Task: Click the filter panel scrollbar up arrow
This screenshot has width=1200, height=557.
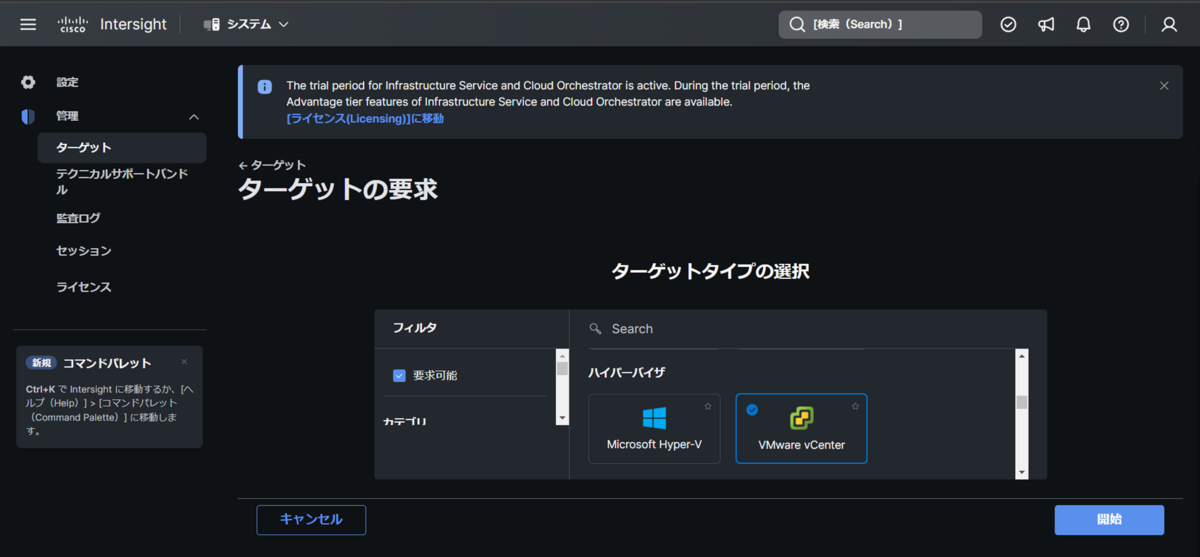Action: (x=562, y=354)
